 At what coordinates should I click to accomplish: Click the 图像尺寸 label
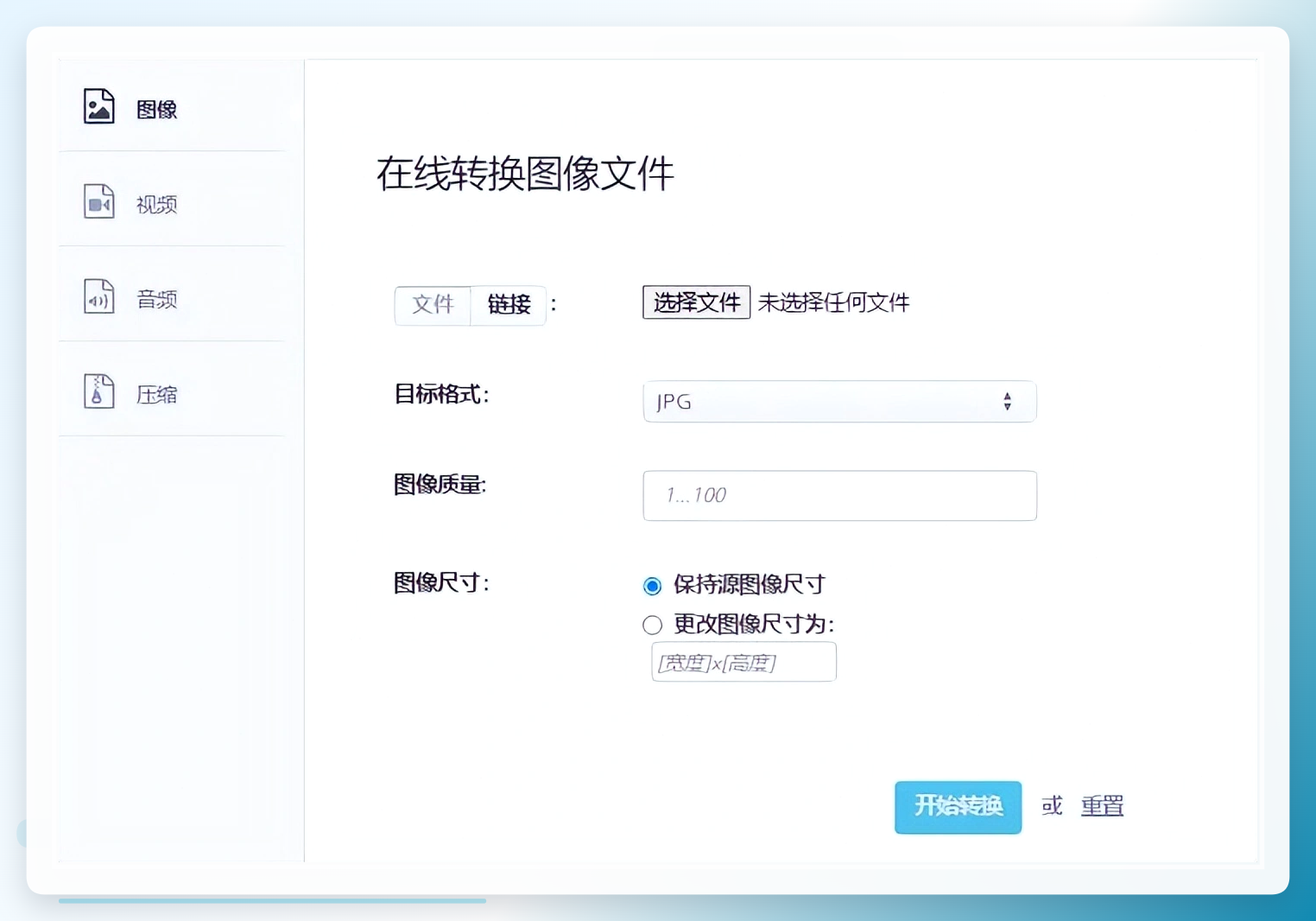coord(441,583)
